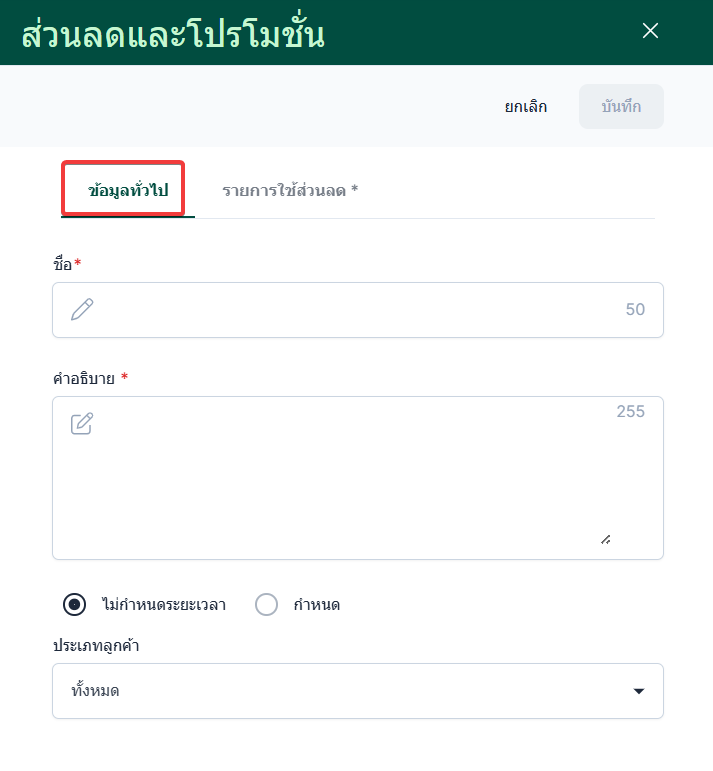This screenshot has width=713, height=771.
Task: Select the ไม่กำหนดระยะเวลา radio button
Action: tap(74, 605)
